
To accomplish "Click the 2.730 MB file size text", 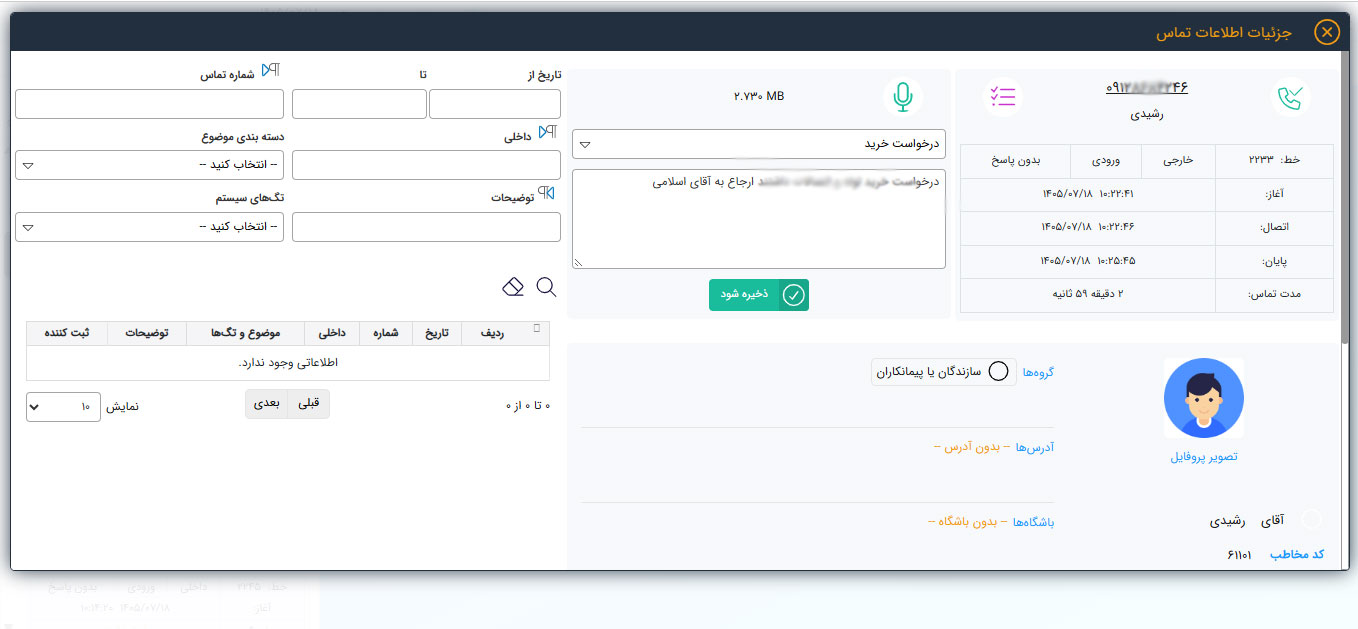I will (x=759, y=96).
